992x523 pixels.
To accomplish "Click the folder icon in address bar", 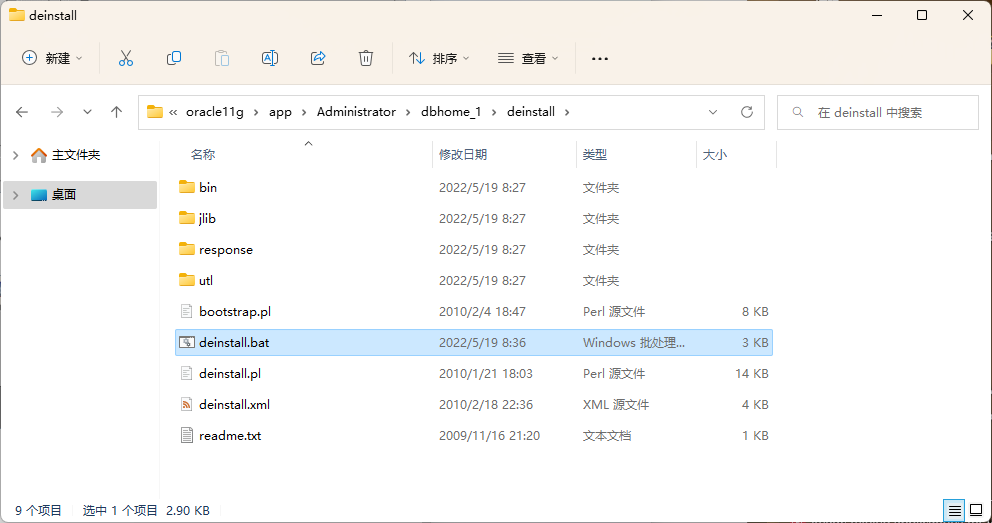I will tap(155, 112).
